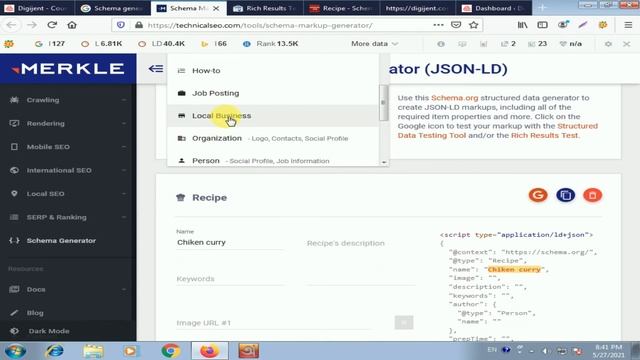Open file explorer folder in taskbar

(93, 351)
